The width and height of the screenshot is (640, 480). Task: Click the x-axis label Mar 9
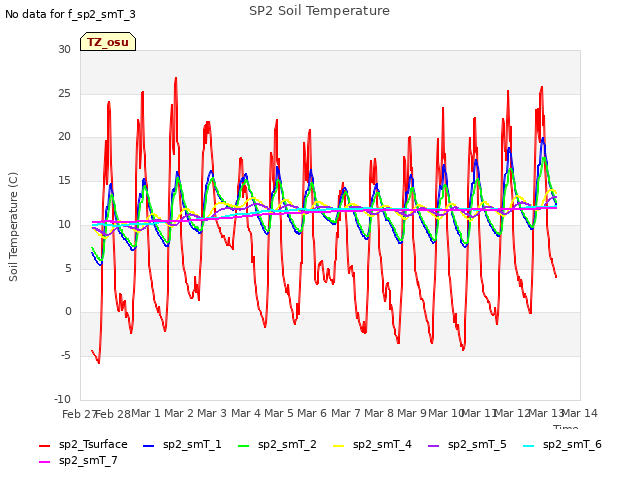pos(412,413)
